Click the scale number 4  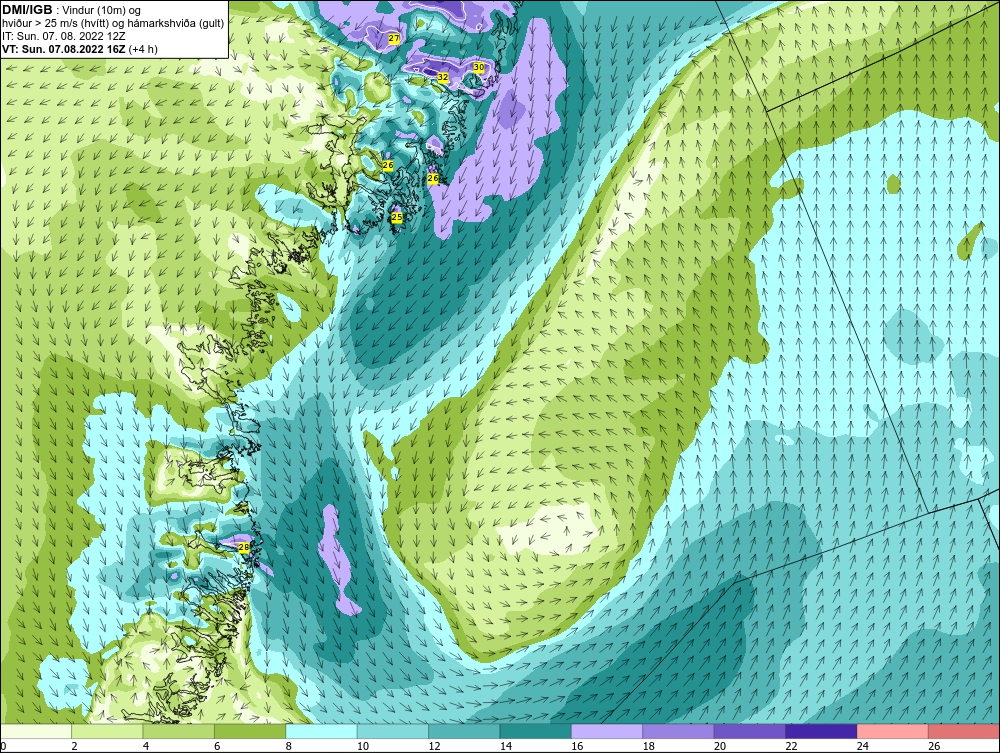coord(146,746)
